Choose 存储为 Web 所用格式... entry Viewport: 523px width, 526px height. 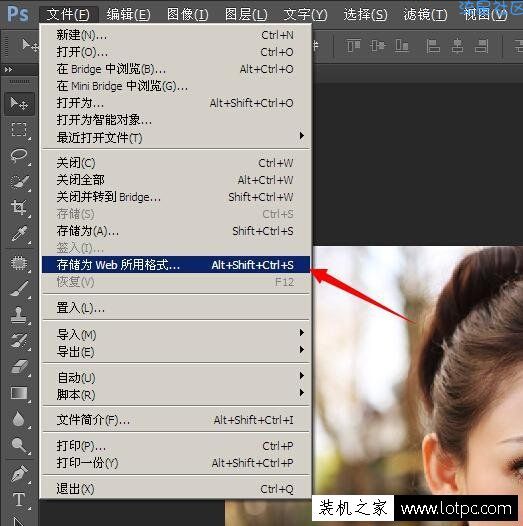(175, 265)
